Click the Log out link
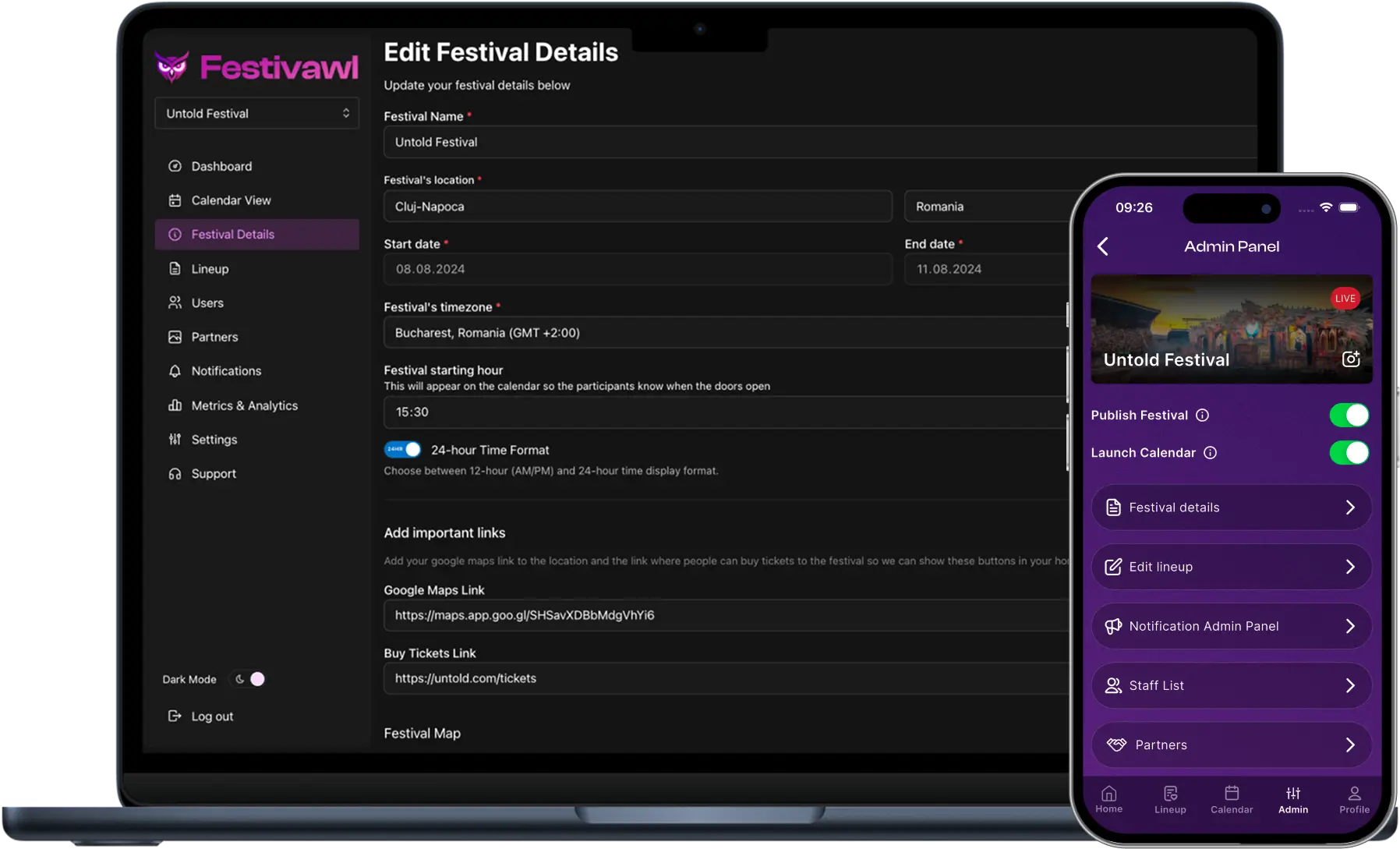Screen dimensions: 1400x849 201,716
